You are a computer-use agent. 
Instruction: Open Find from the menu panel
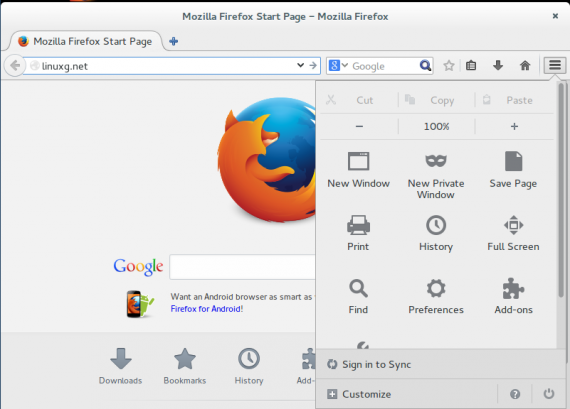(358, 296)
